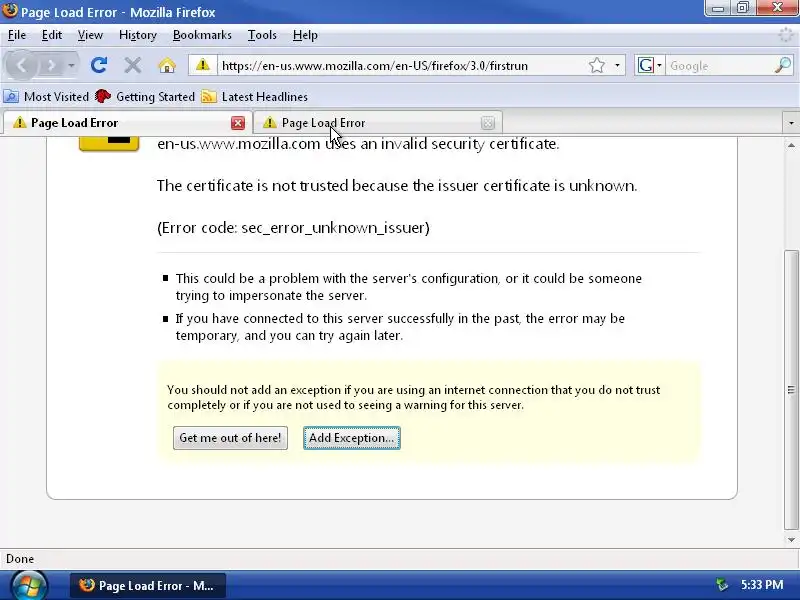The height and width of the screenshot is (600, 800).
Task: Click the Forward navigation arrow
Action: (x=50, y=66)
